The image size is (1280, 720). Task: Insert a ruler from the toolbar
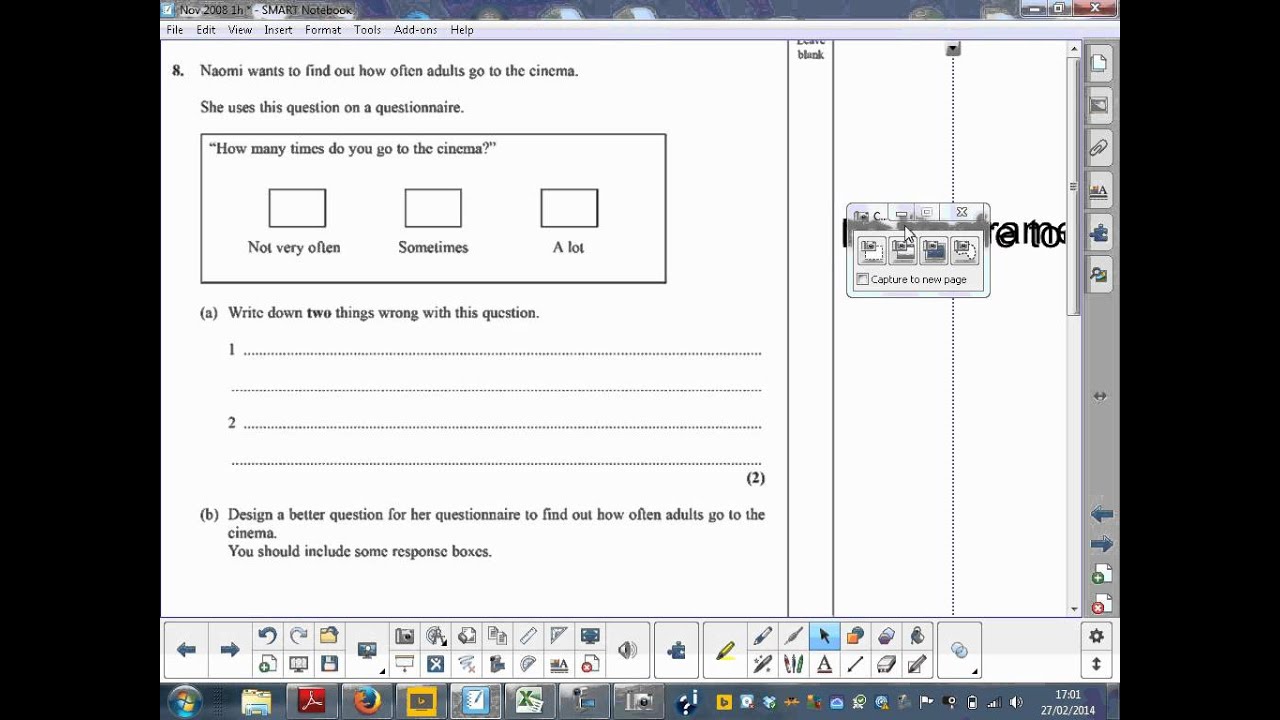click(x=528, y=636)
